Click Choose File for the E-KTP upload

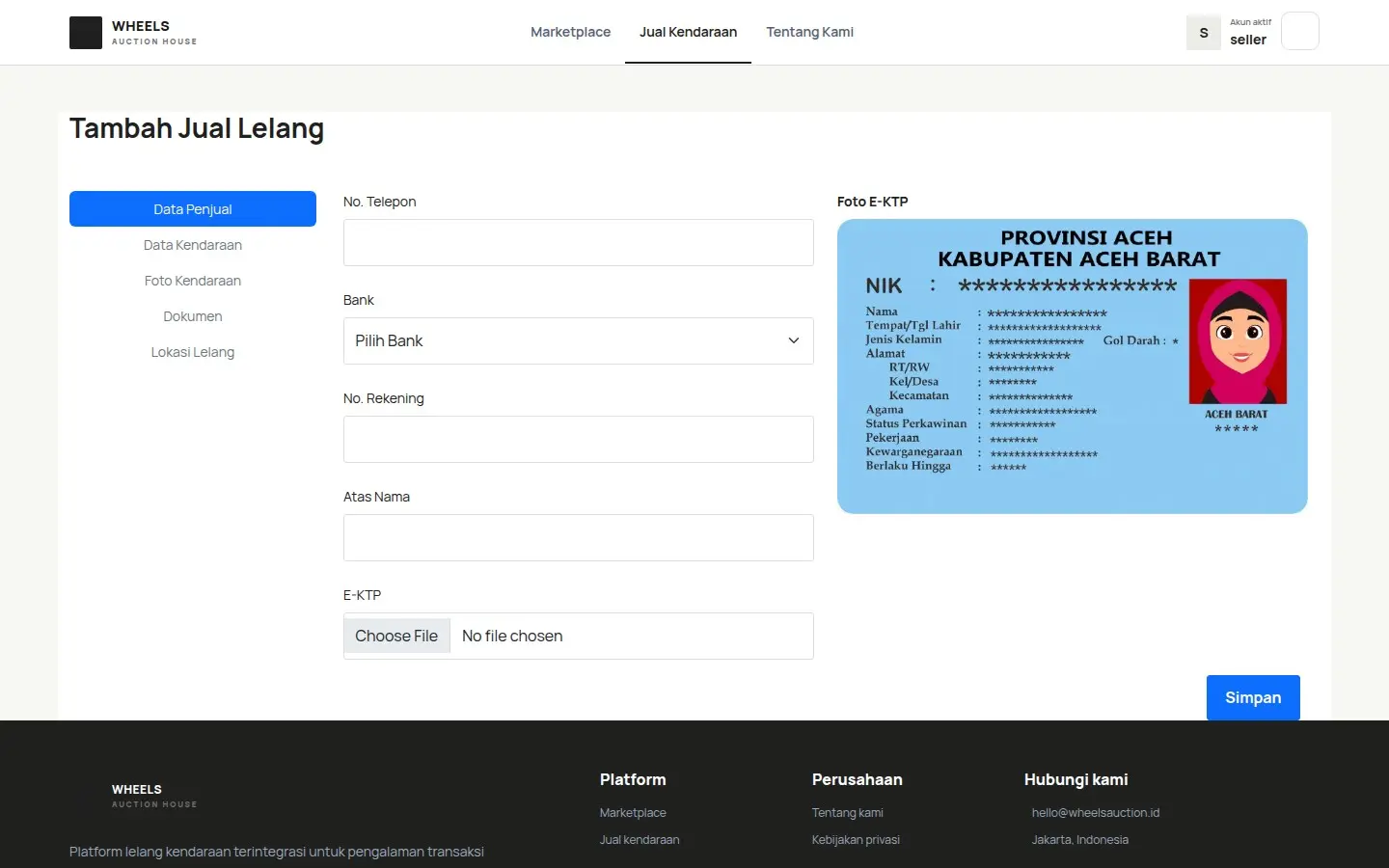pyautogui.click(x=396, y=636)
